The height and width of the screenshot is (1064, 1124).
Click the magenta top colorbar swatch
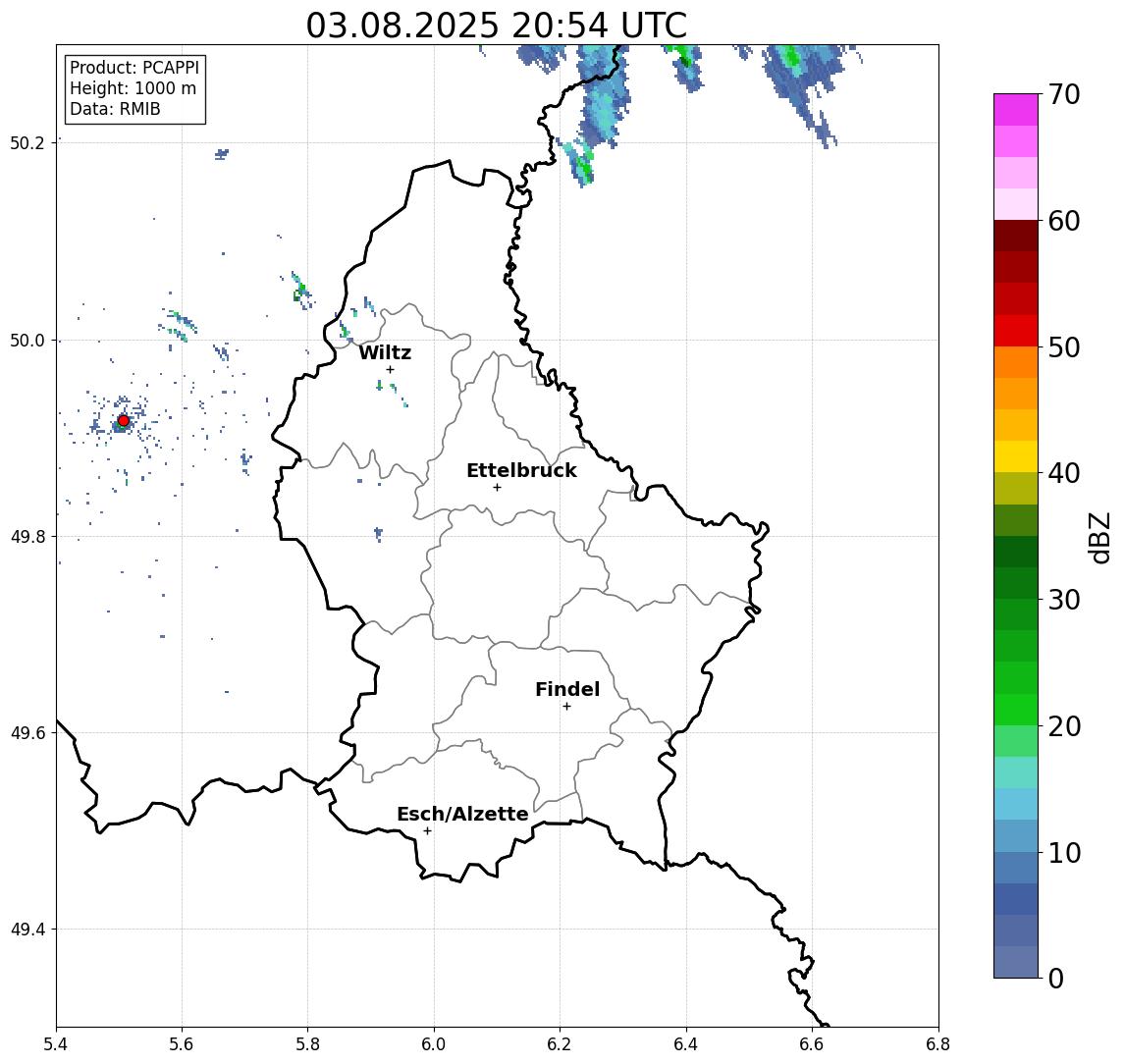click(1016, 110)
